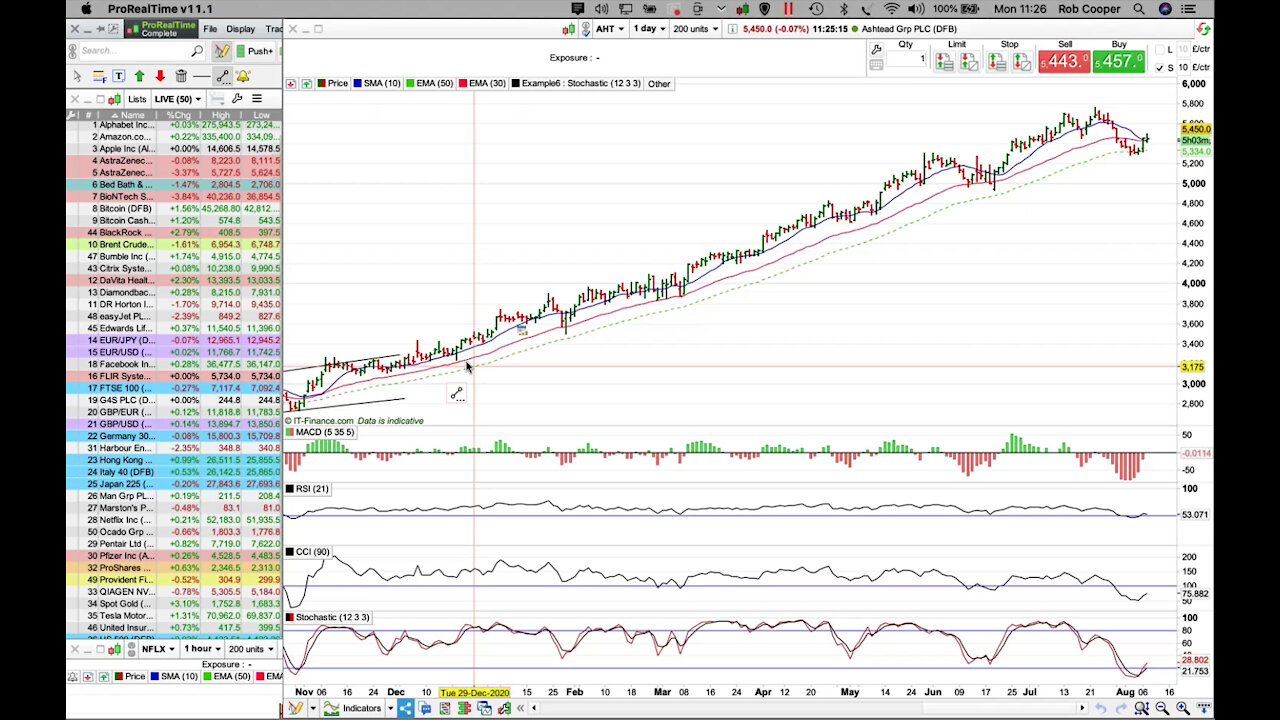Click the second Stop order icon

click(1022, 62)
